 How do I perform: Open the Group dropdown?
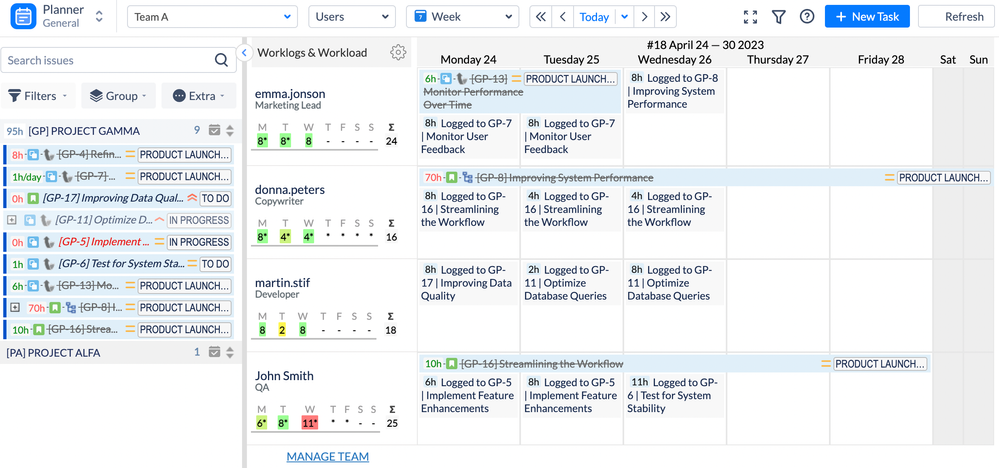coord(118,96)
